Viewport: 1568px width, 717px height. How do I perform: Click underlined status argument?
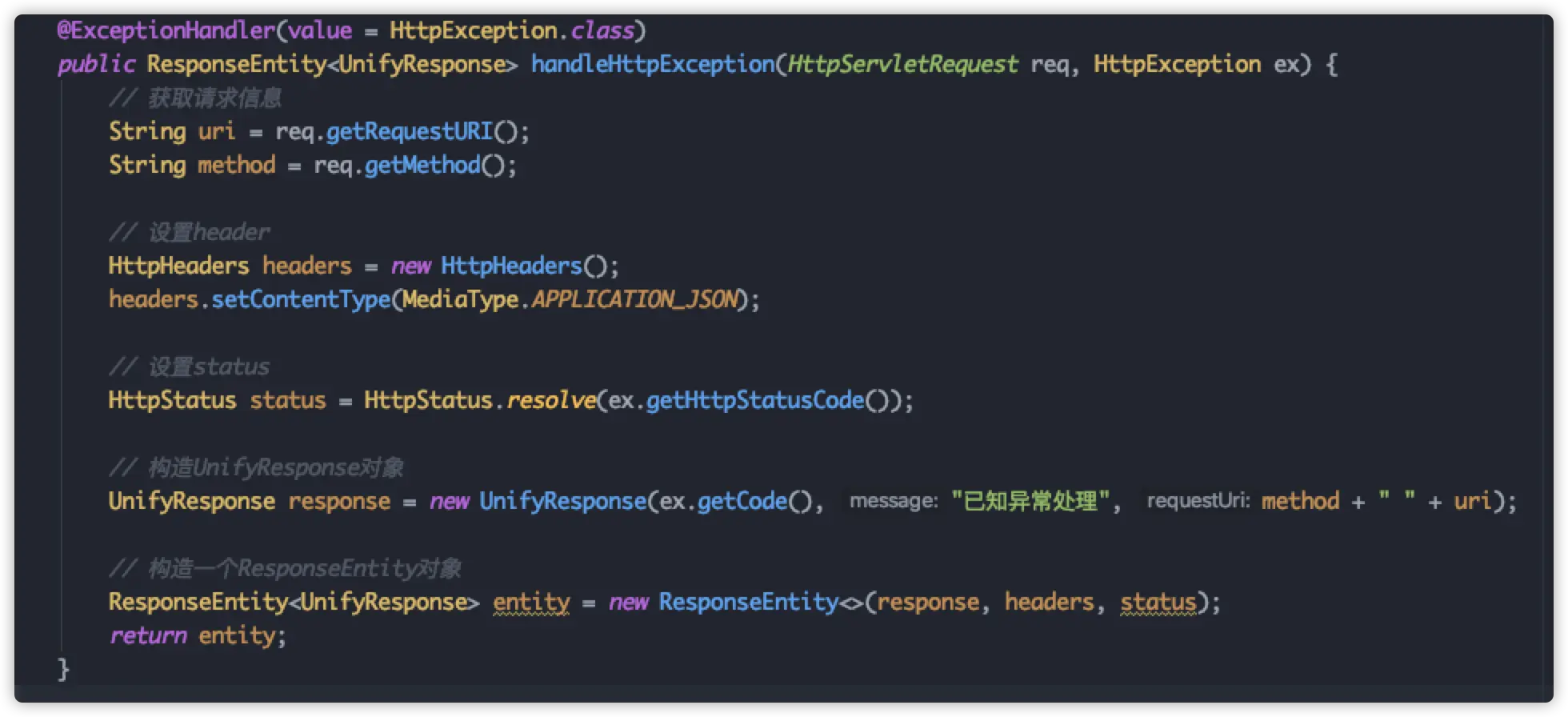tap(1158, 602)
